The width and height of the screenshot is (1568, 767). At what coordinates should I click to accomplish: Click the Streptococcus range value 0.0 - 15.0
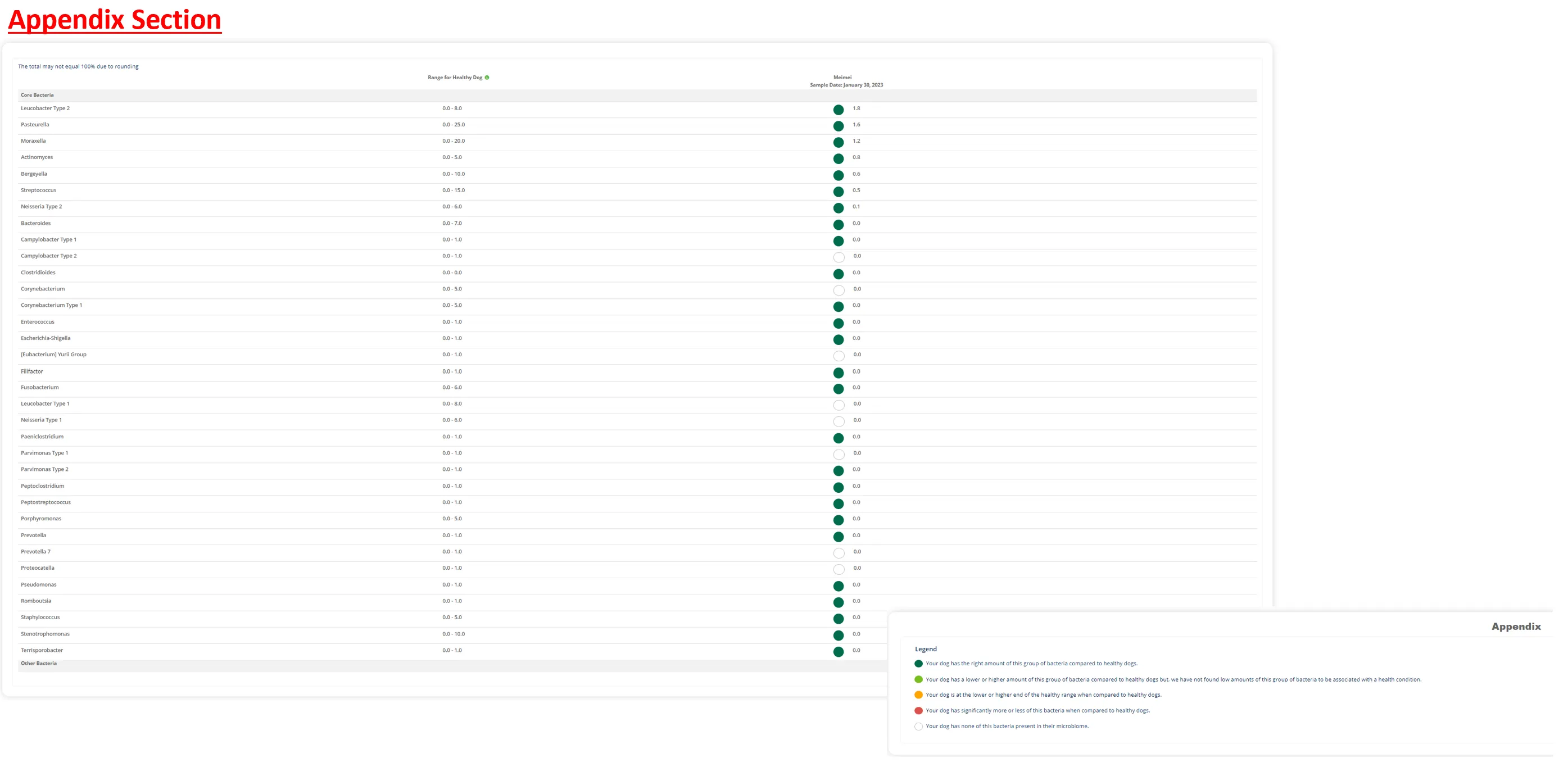point(454,190)
